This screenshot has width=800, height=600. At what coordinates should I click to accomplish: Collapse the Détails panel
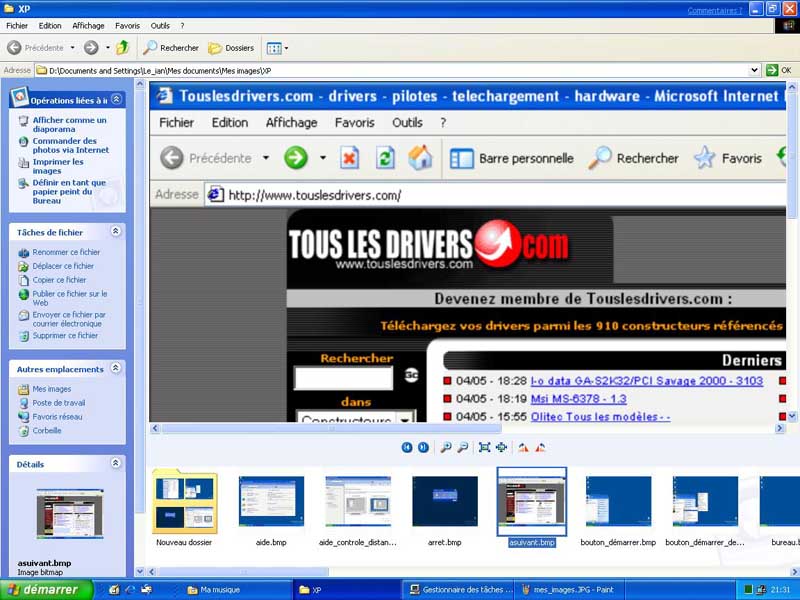point(116,463)
